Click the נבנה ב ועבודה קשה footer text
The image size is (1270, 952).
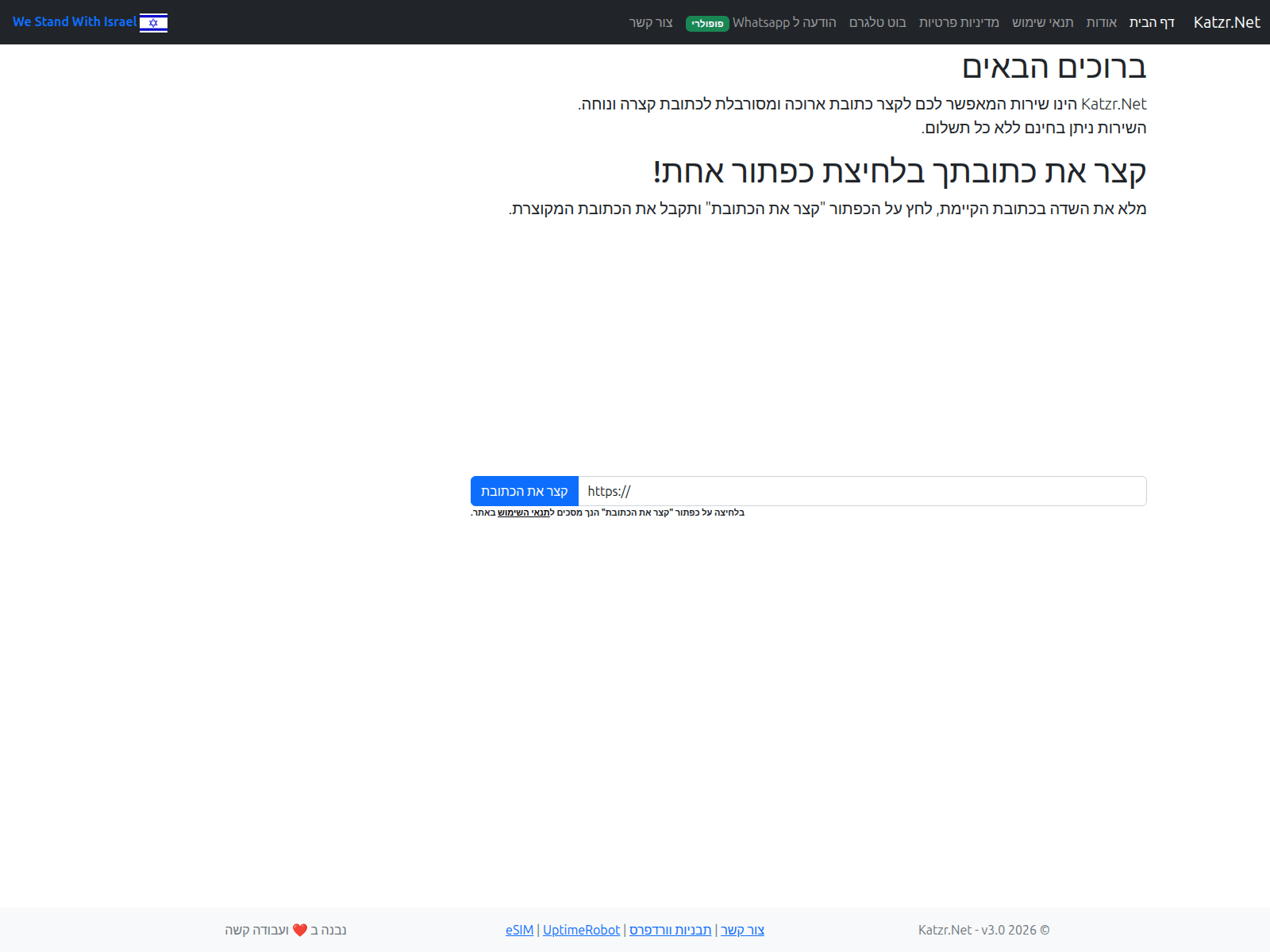(x=286, y=930)
